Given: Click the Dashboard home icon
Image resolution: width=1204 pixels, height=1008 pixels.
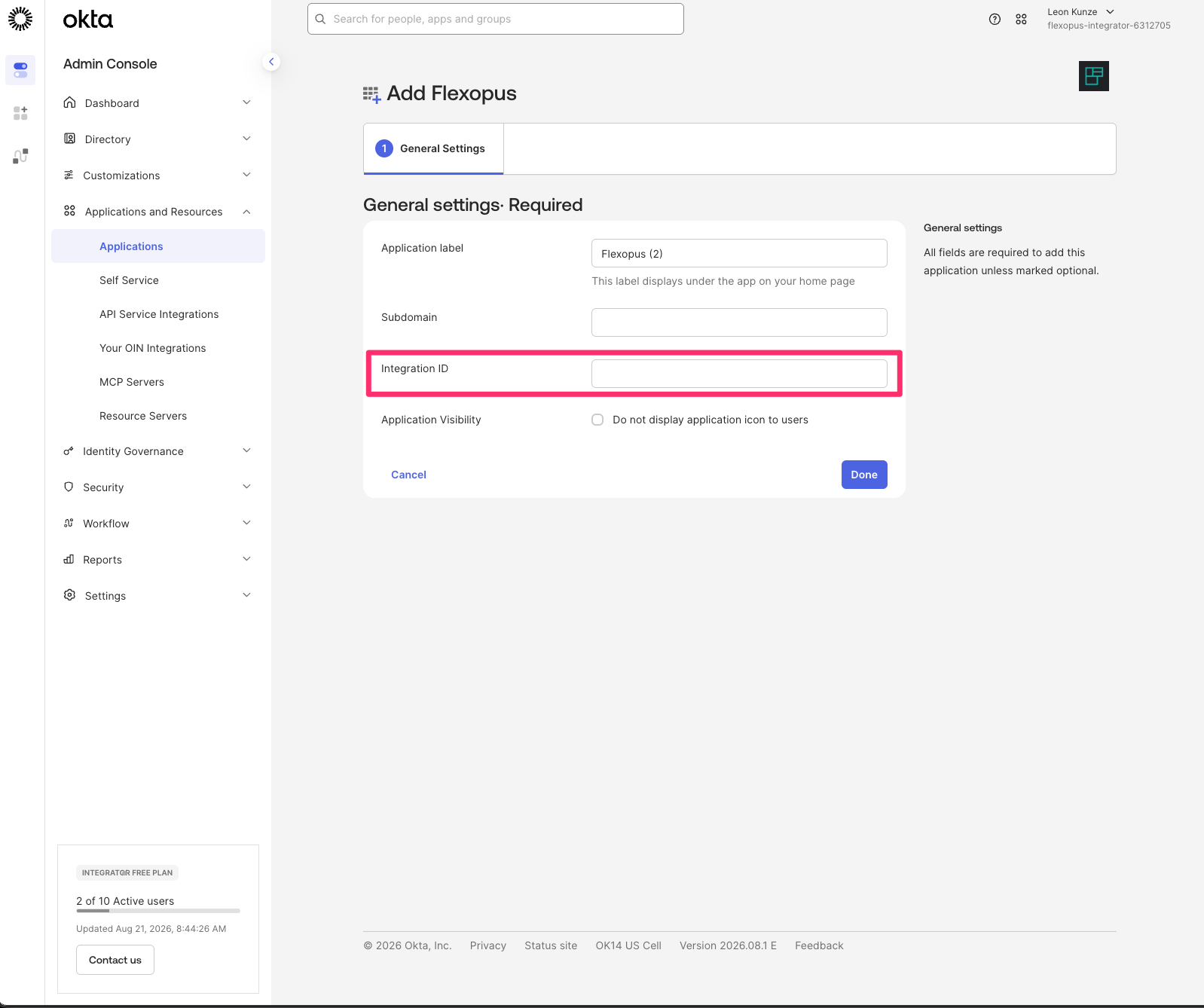Looking at the screenshot, I should coord(69,102).
